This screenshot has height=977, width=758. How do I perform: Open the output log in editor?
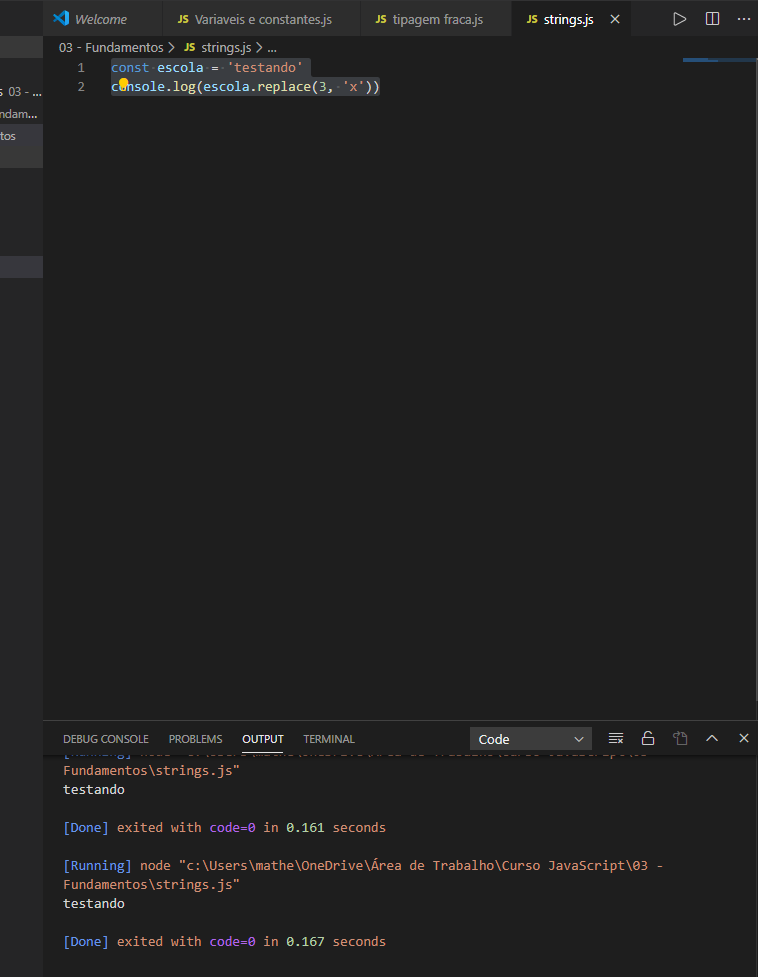tap(680, 739)
